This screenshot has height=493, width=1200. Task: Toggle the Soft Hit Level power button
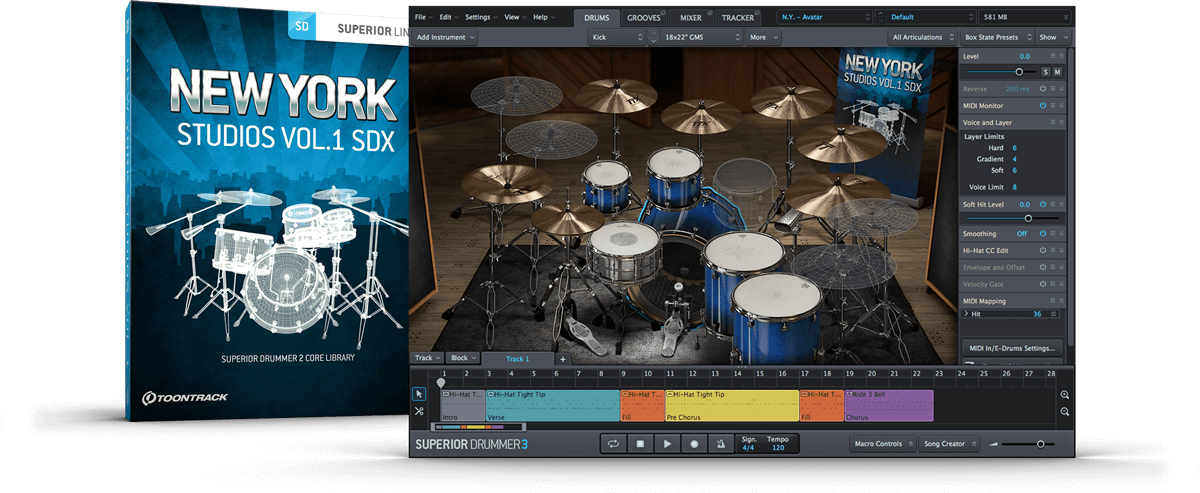coord(1042,204)
